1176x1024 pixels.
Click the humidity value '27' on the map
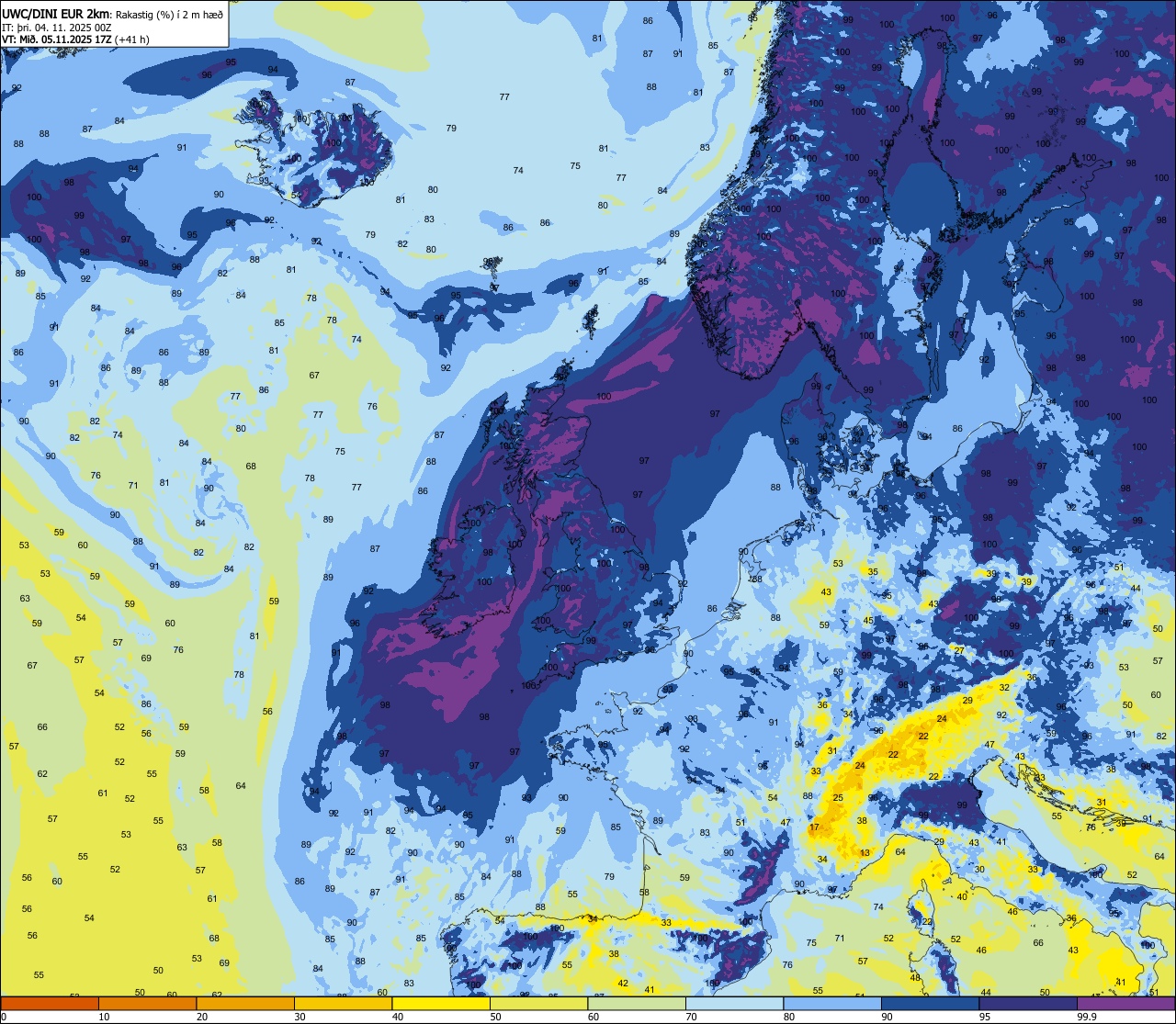coord(959,650)
